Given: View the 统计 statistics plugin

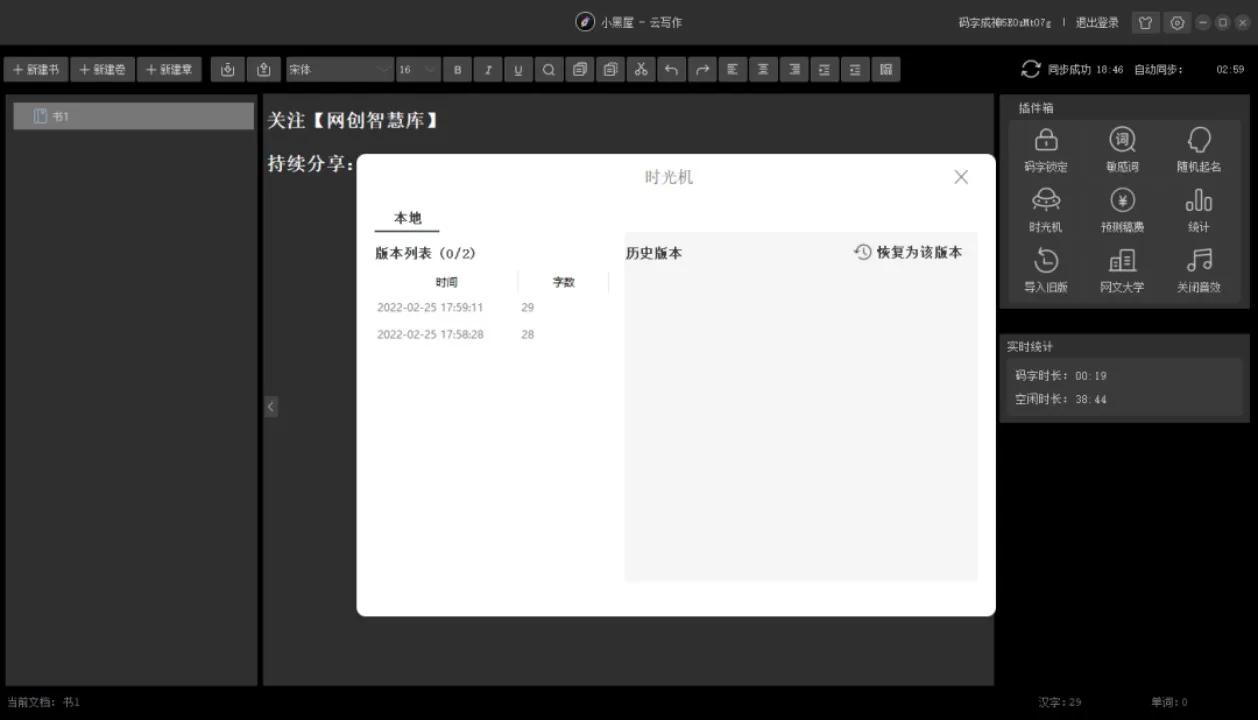Looking at the screenshot, I should (1197, 210).
